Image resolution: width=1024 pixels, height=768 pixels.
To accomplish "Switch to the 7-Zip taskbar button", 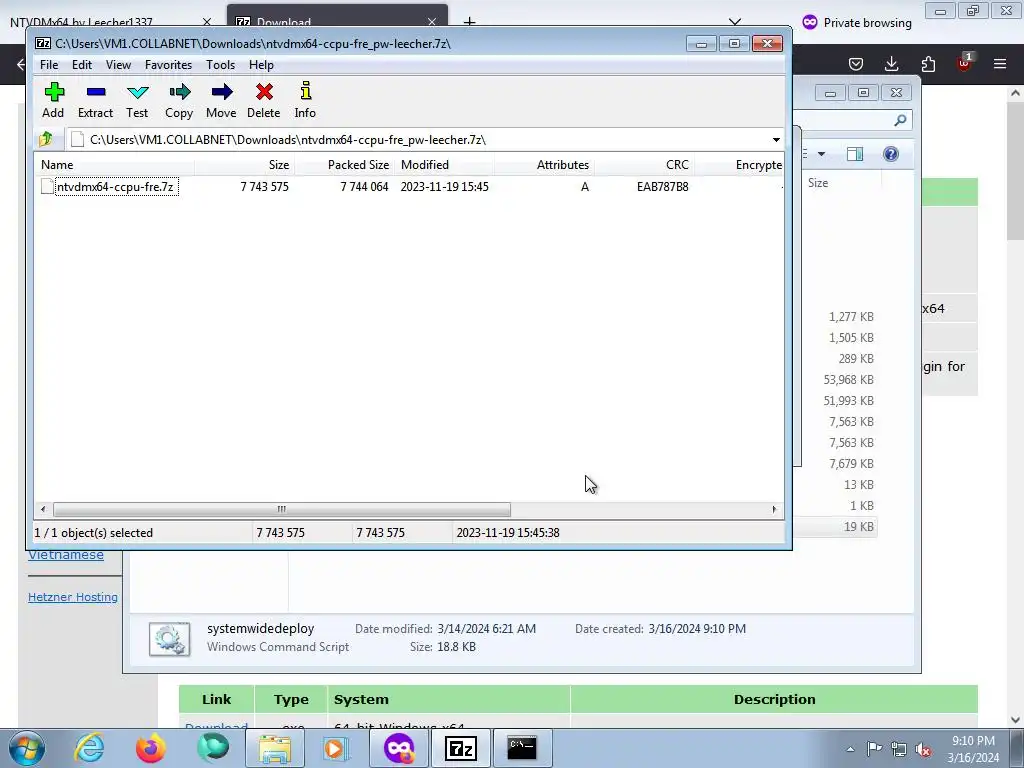I will [460, 748].
